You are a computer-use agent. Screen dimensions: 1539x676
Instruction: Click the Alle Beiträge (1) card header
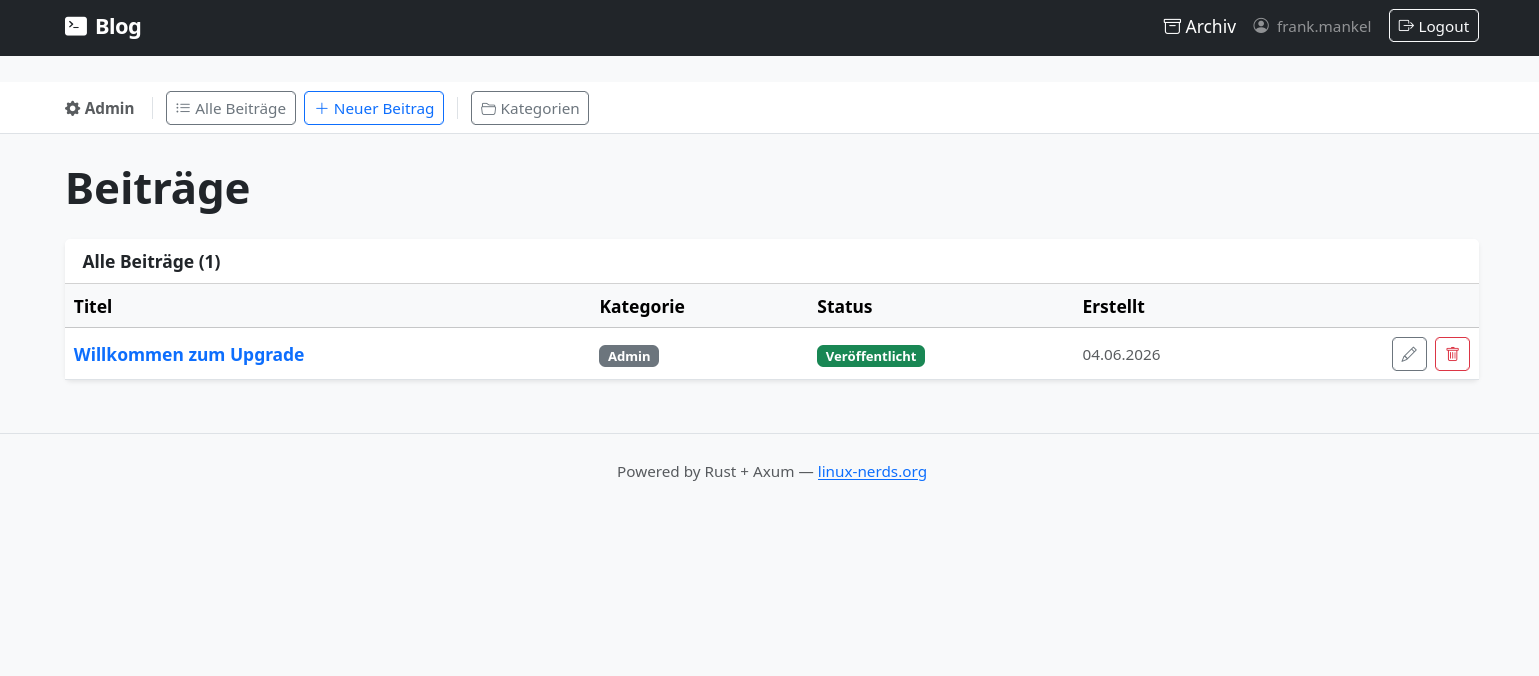tap(772, 262)
